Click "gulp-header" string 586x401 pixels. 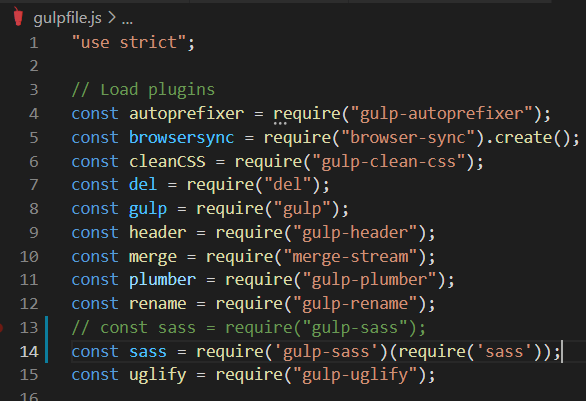coord(355,233)
